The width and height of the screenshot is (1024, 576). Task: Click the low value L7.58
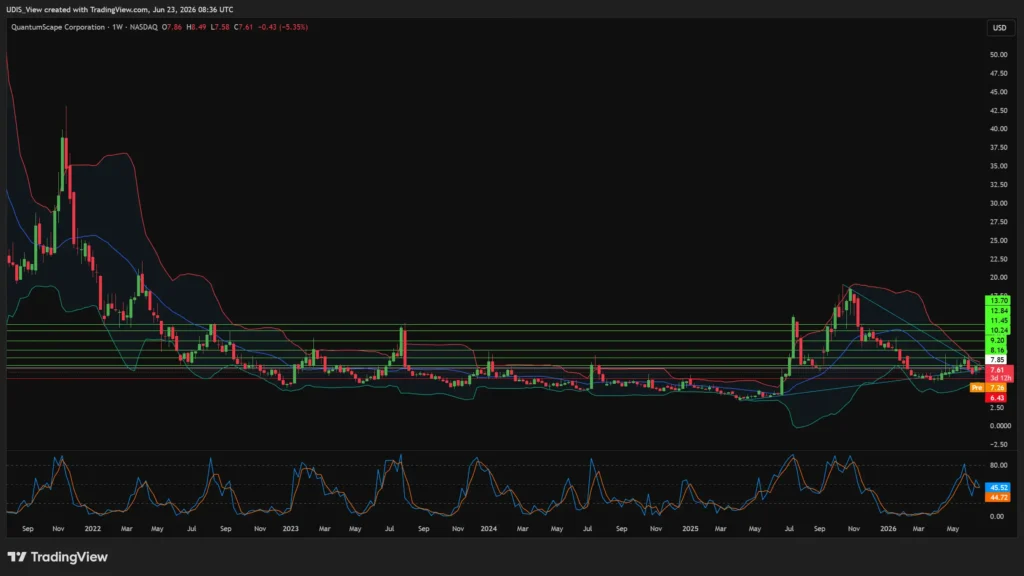point(219,27)
